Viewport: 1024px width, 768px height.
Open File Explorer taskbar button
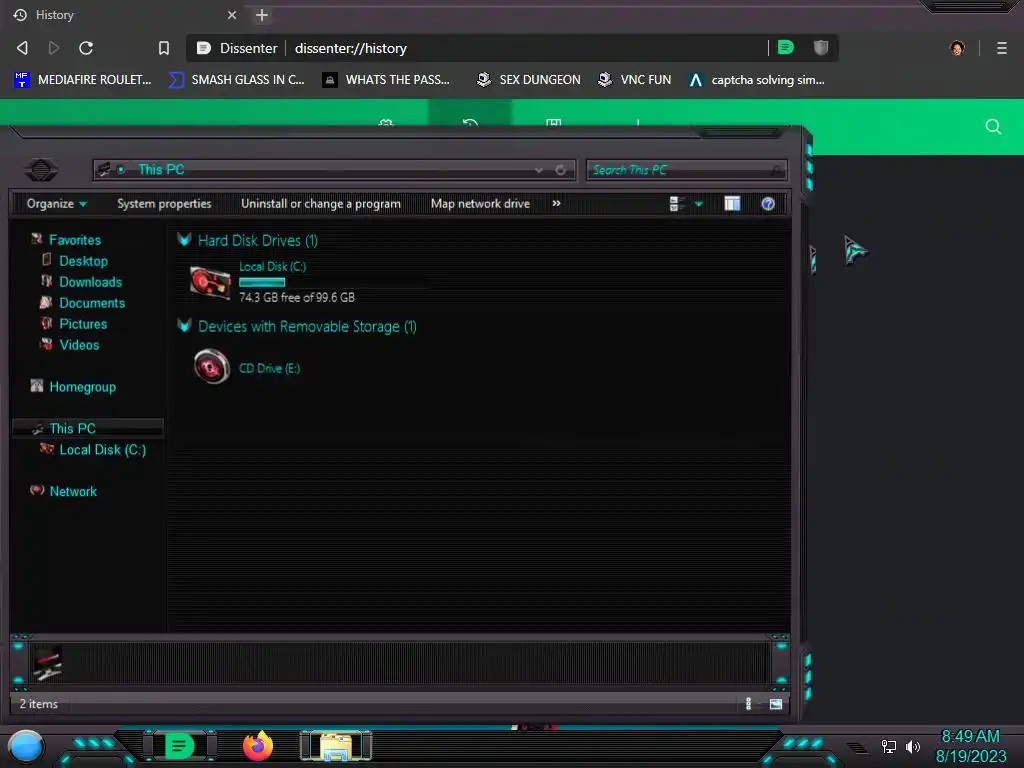click(336, 746)
